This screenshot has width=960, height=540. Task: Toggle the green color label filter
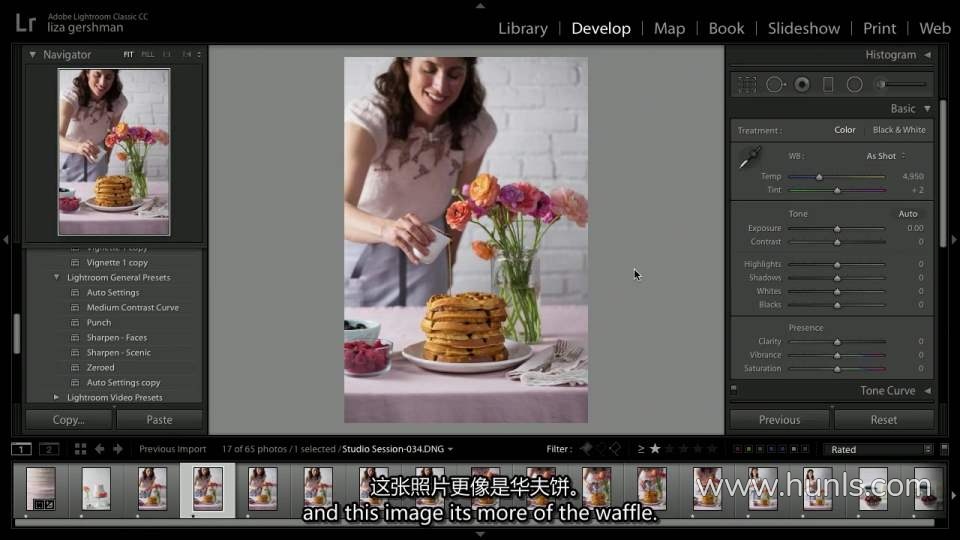[x=760, y=449]
